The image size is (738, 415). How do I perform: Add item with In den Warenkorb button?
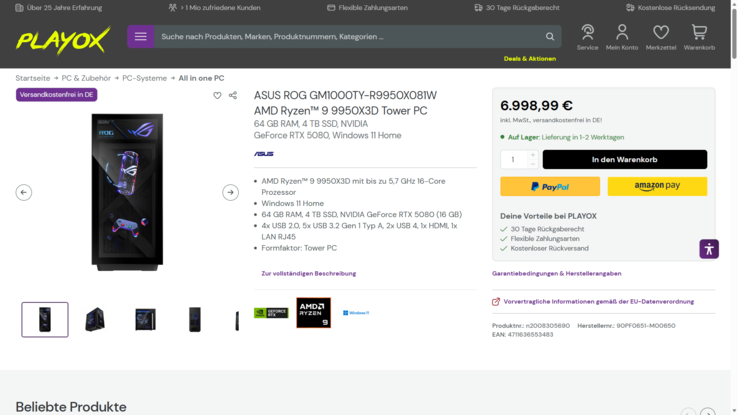click(x=625, y=160)
